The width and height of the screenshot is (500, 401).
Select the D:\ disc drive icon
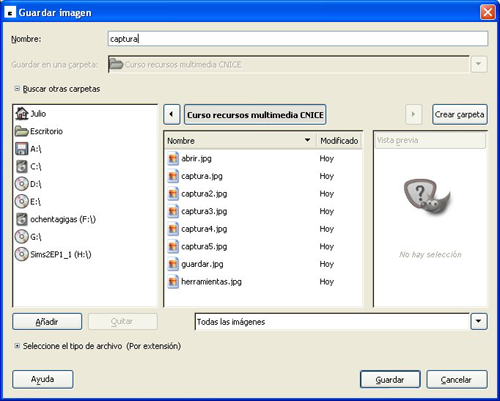(x=22, y=184)
